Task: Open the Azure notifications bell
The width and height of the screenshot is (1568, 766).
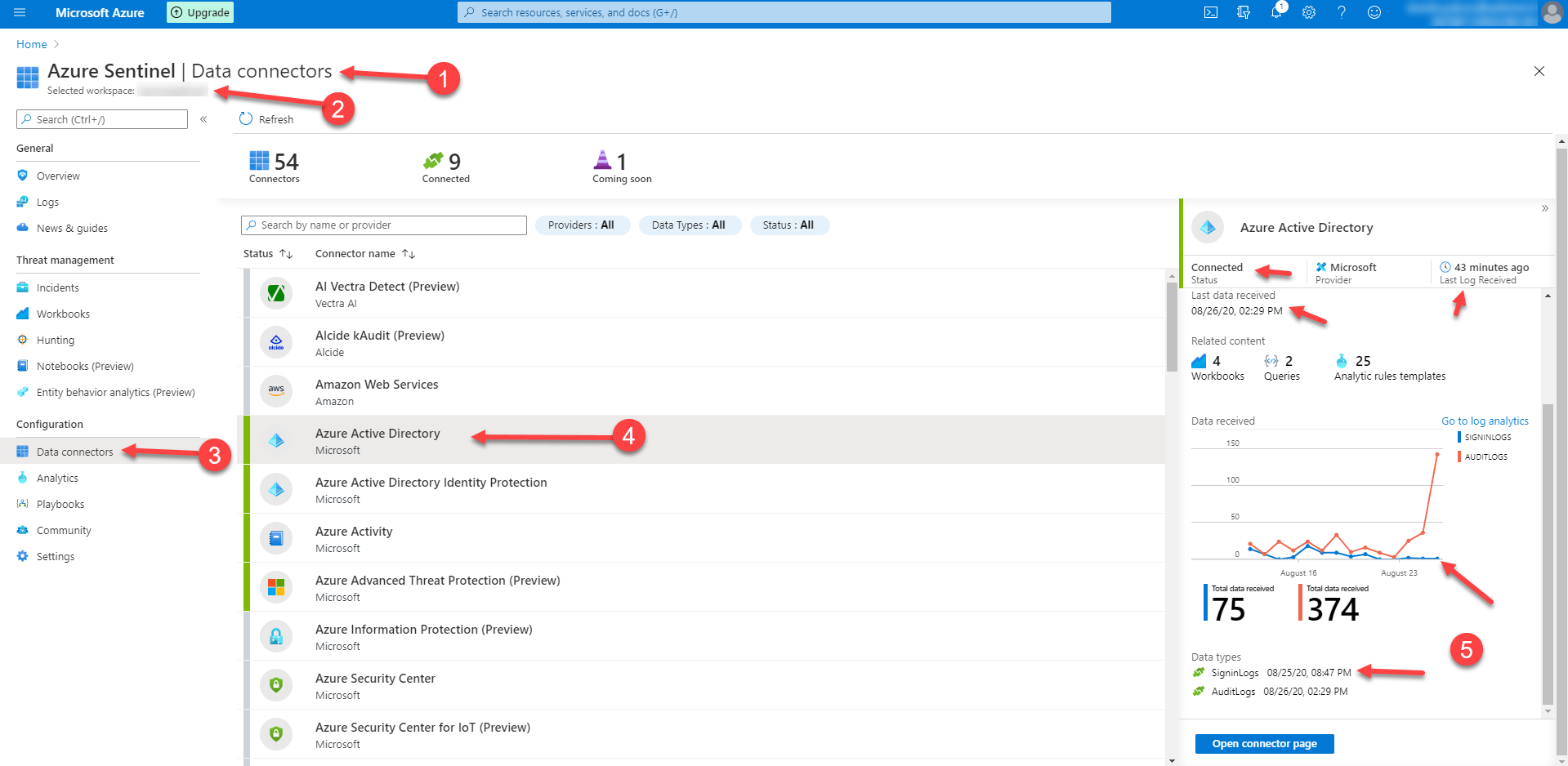Action: (1275, 12)
